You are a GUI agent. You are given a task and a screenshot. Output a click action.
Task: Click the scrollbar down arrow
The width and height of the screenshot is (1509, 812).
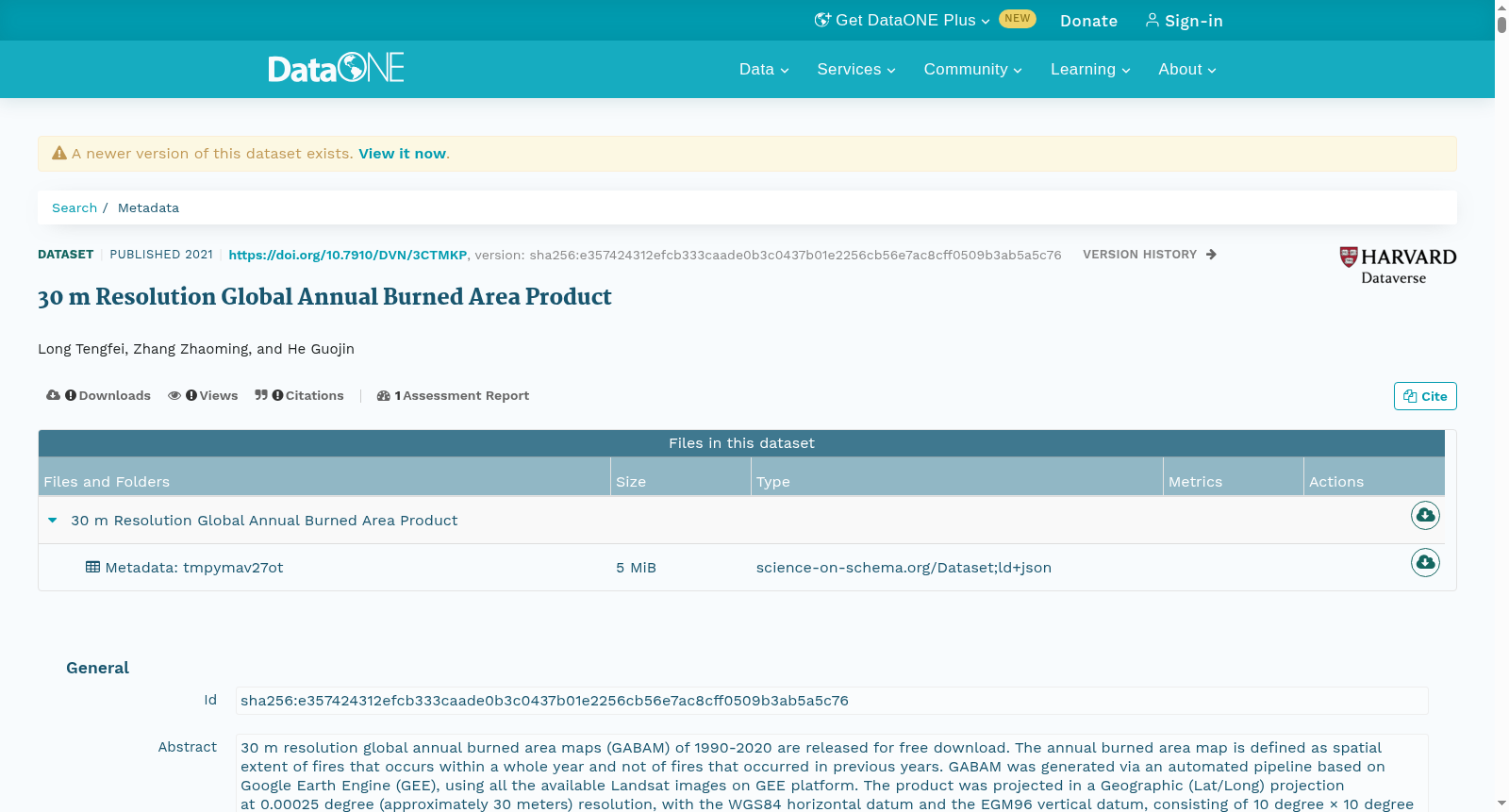[1501, 804]
